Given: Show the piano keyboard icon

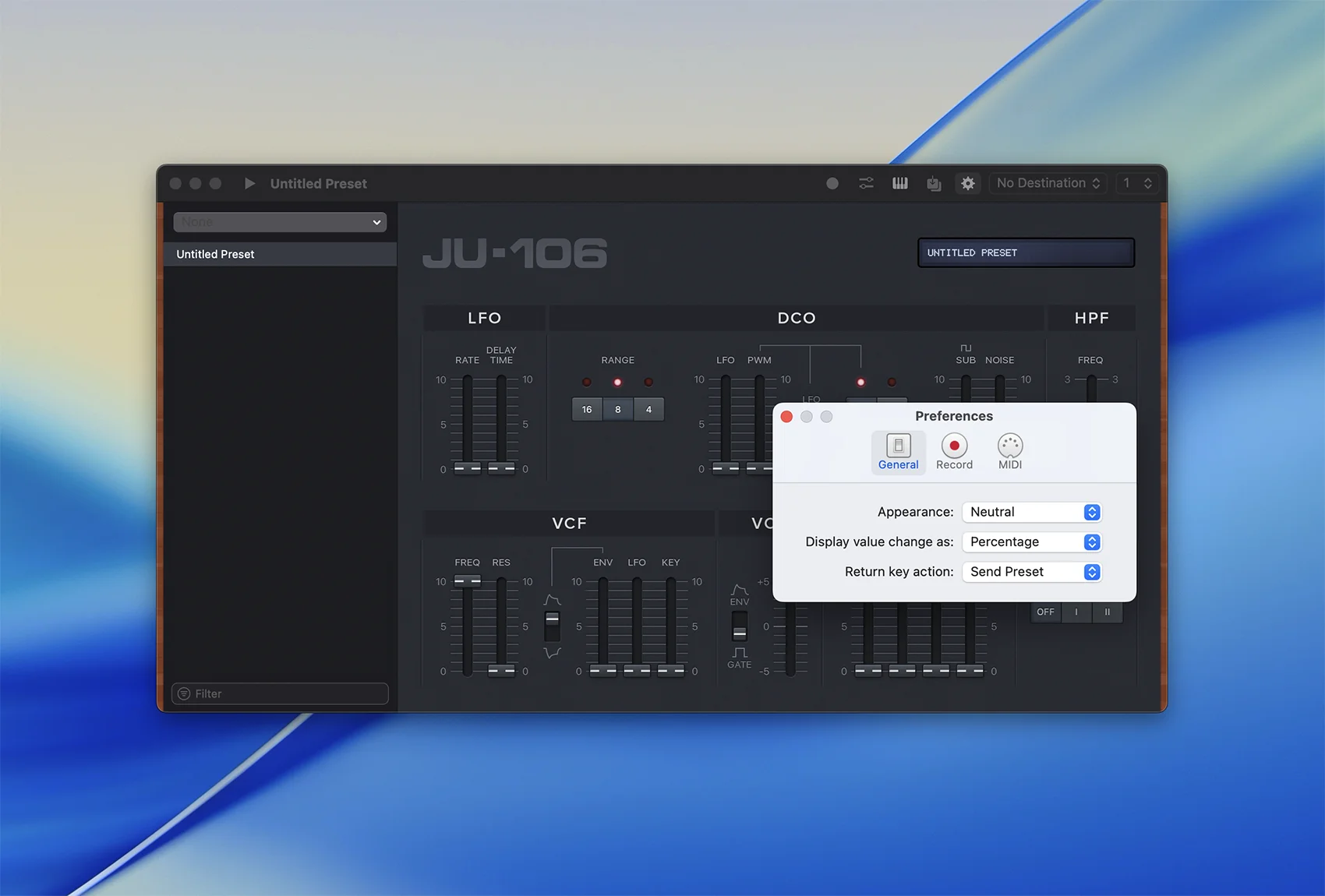Looking at the screenshot, I should [900, 184].
